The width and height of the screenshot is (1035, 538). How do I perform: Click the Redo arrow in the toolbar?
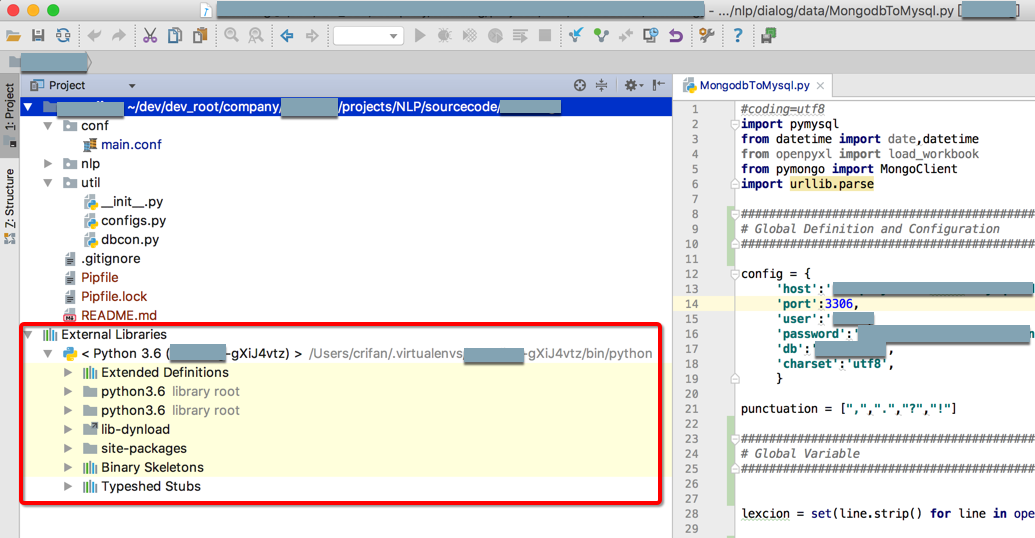[118, 36]
